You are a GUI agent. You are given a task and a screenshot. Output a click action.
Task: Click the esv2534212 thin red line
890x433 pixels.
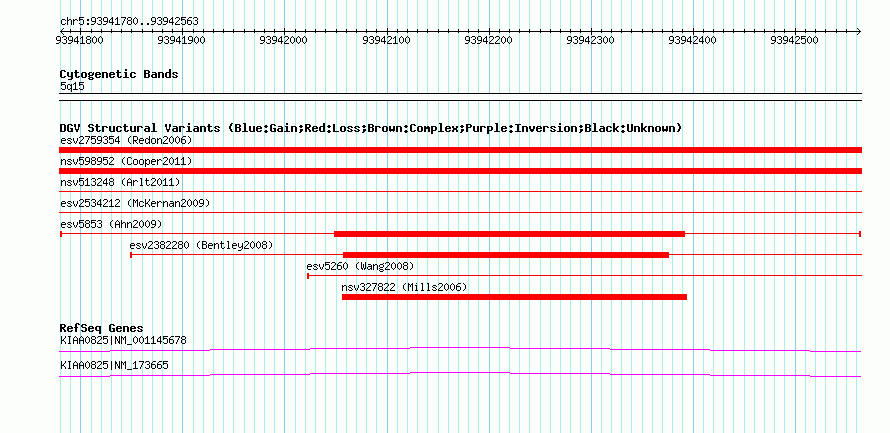point(460,213)
